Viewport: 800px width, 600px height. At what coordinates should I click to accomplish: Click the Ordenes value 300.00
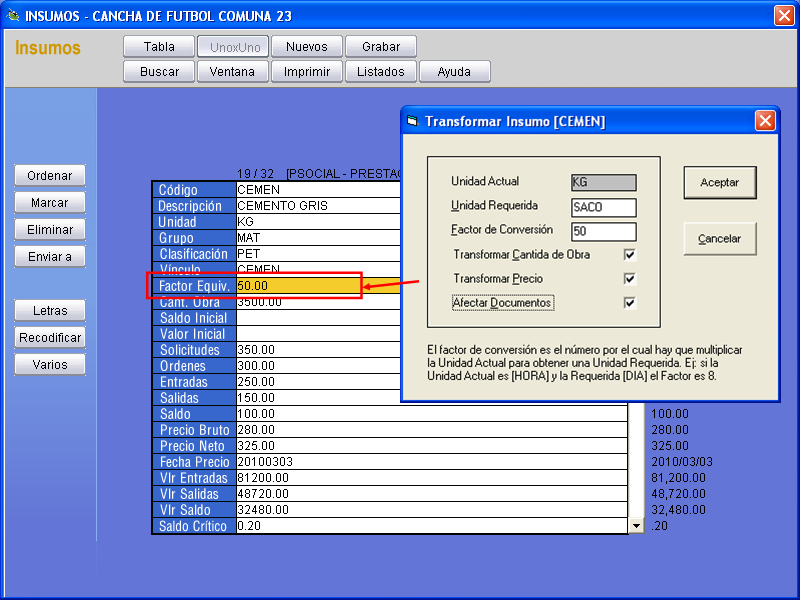(256, 366)
